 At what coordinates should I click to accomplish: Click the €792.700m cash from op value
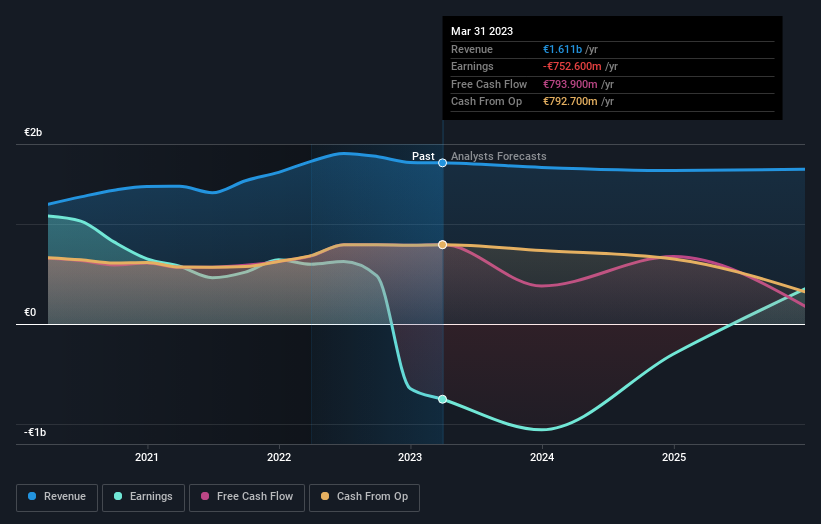(x=570, y=102)
